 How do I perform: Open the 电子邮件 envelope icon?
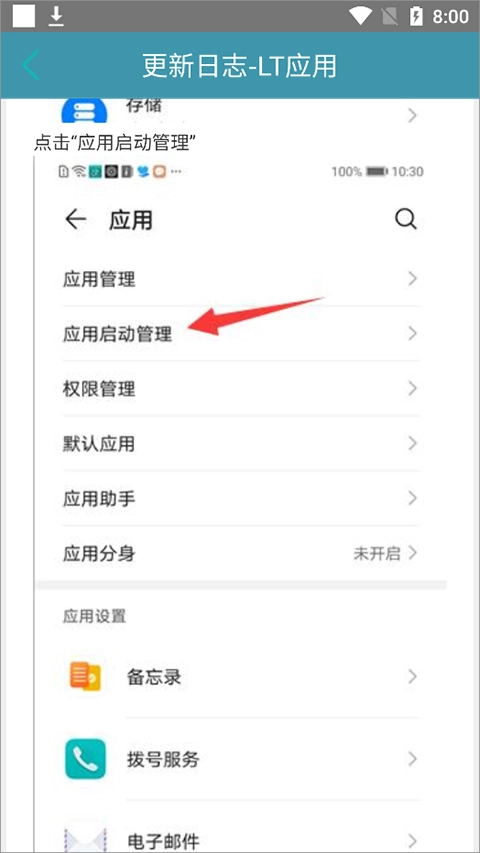click(x=85, y=837)
